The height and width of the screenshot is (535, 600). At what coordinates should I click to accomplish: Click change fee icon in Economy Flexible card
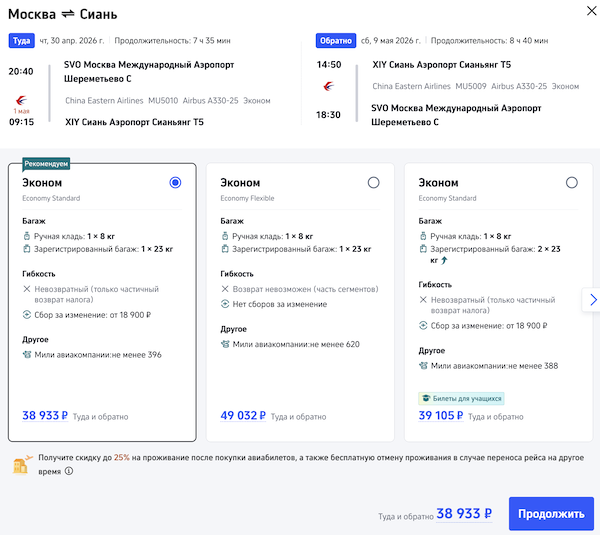click(225, 304)
